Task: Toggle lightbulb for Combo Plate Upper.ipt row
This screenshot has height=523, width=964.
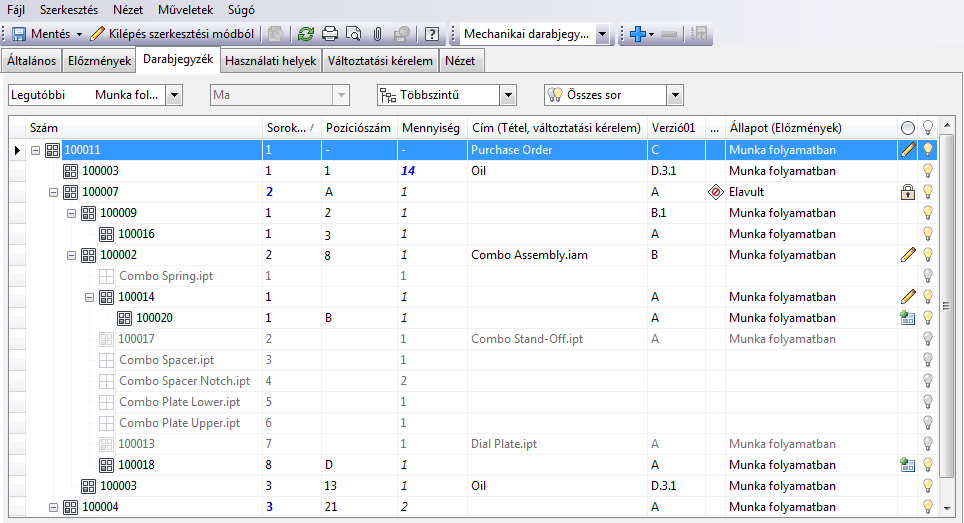Action: click(928, 423)
